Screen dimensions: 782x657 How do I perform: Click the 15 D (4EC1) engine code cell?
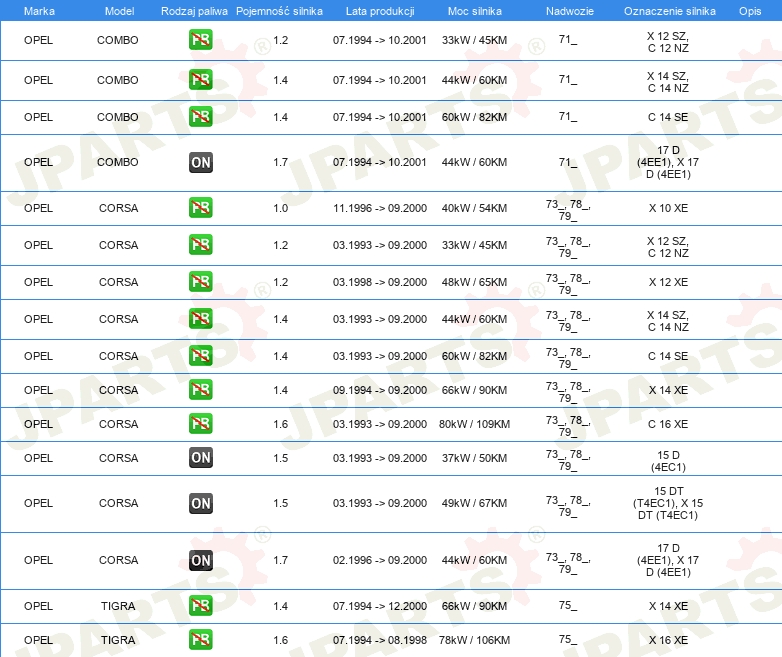tap(668, 461)
